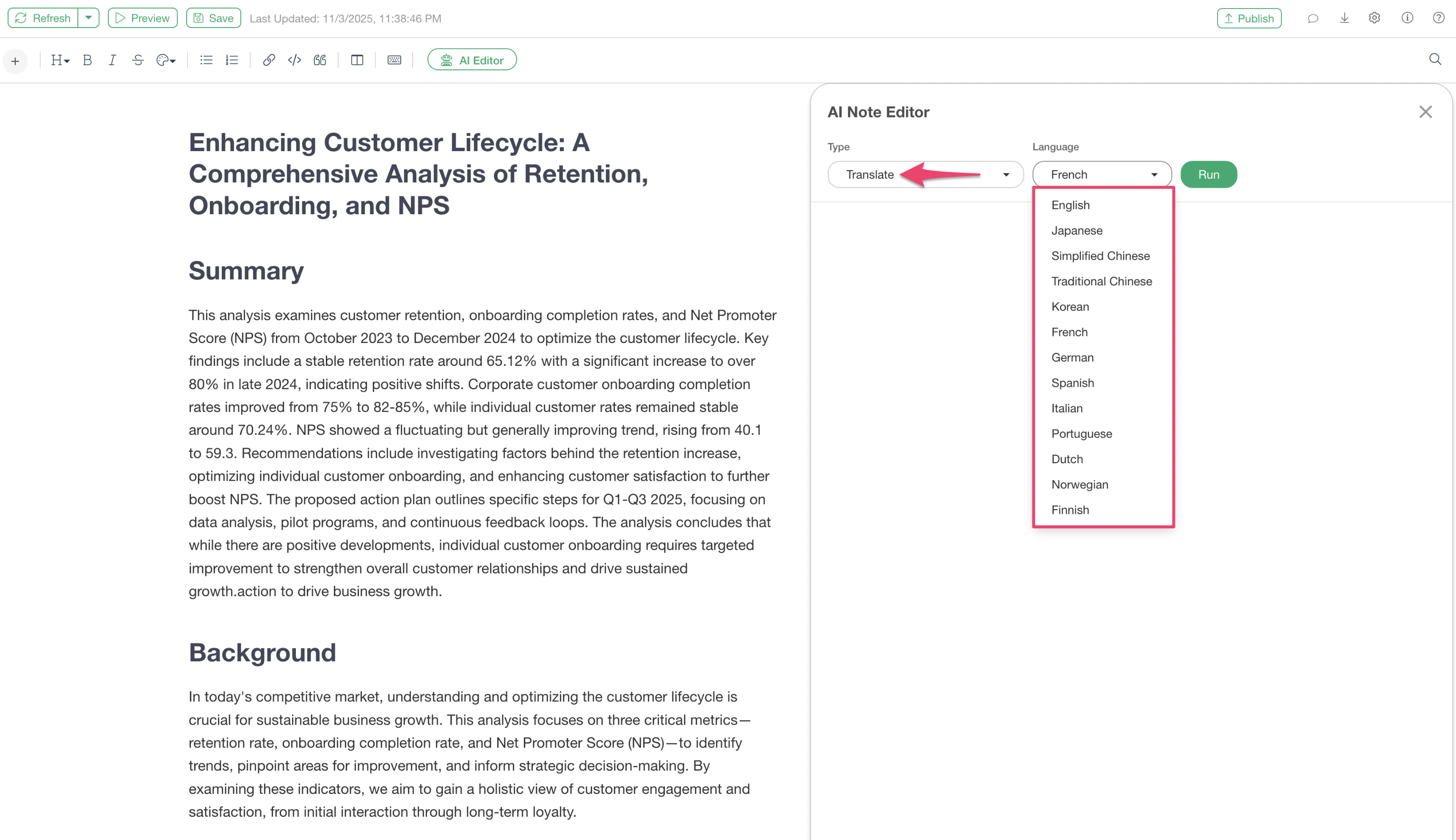This screenshot has height=840, width=1456.
Task: Insert a numbered list
Action: [x=232, y=60]
